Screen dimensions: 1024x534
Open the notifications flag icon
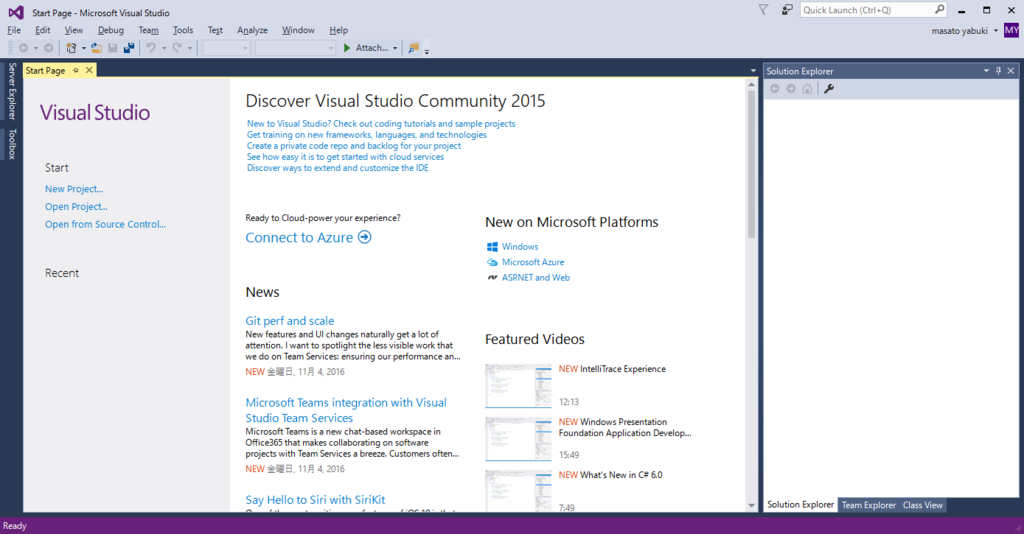763,10
